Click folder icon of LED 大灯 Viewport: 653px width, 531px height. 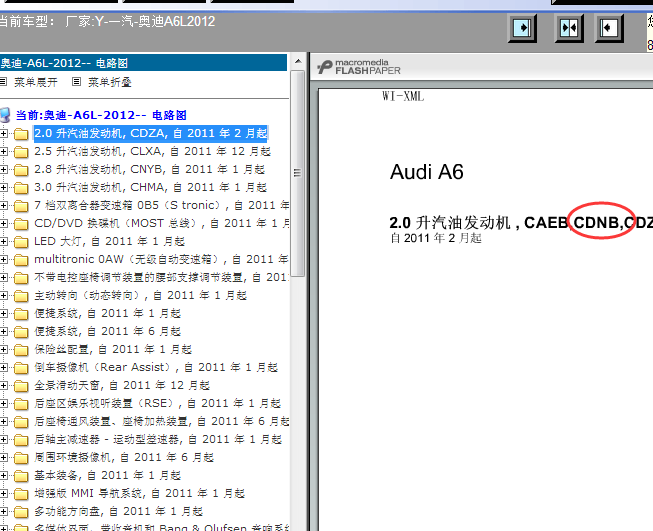click(21, 242)
